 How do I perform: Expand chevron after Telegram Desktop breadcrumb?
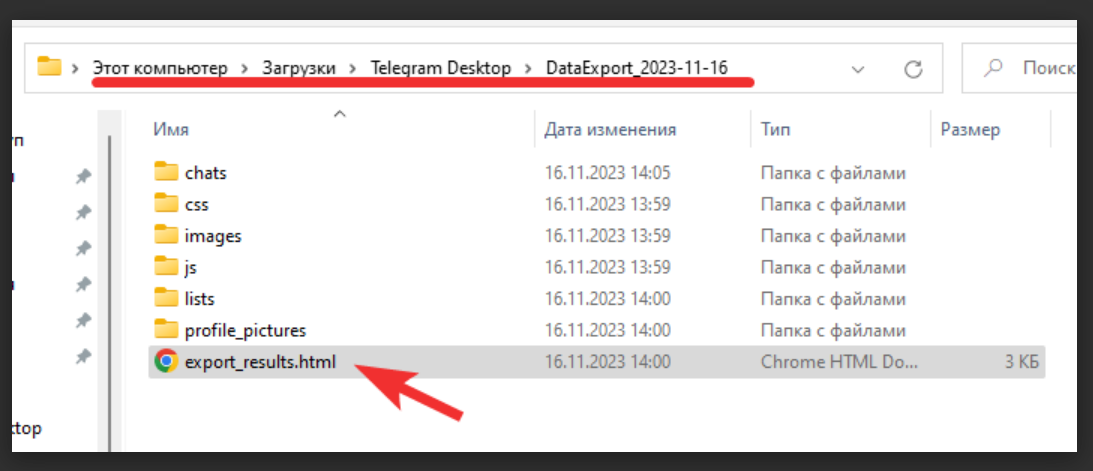tap(529, 68)
